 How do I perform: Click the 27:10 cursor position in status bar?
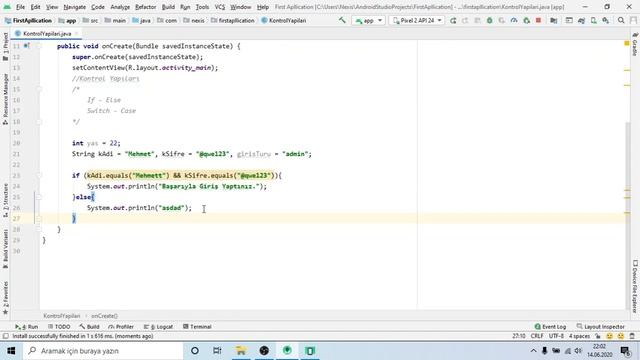[x=519, y=336]
